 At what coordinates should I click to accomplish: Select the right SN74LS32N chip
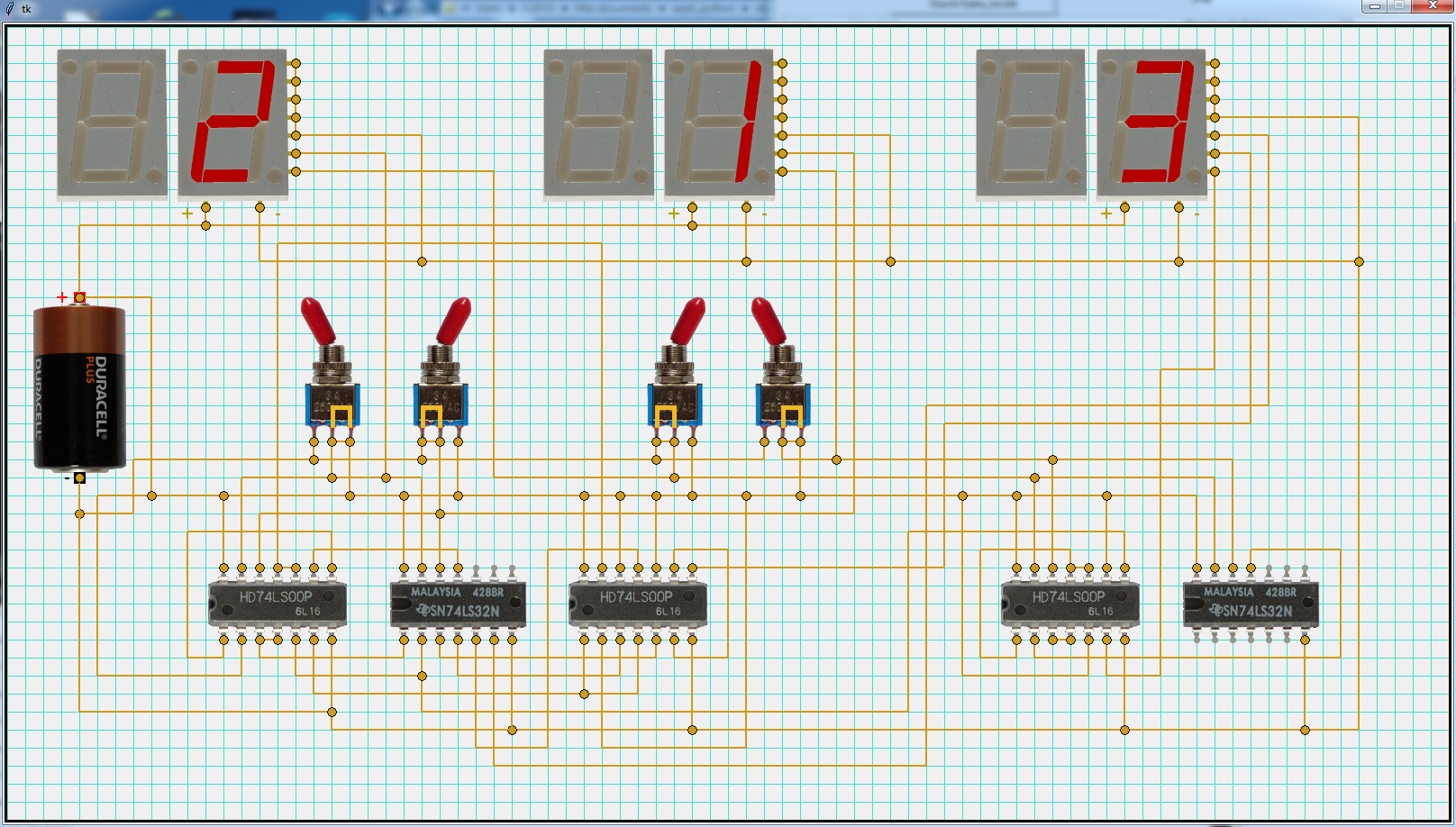(1251, 604)
